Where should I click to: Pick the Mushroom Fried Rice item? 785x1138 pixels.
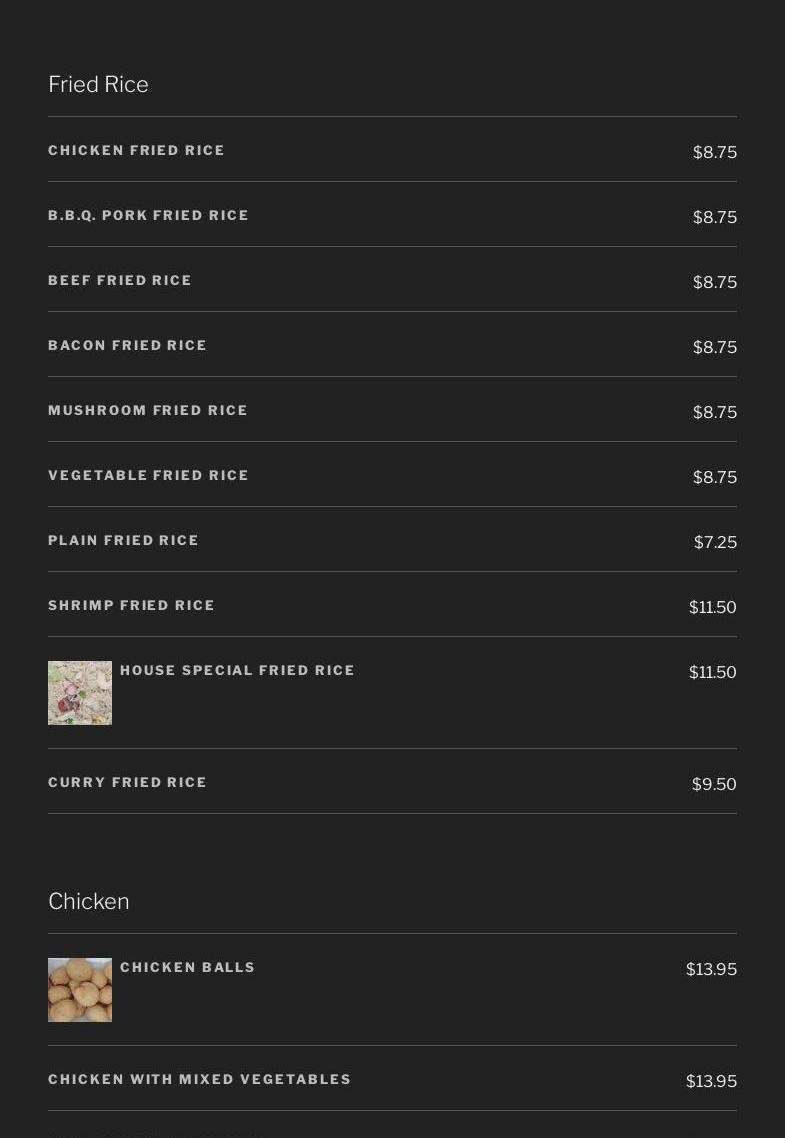pyautogui.click(x=148, y=411)
